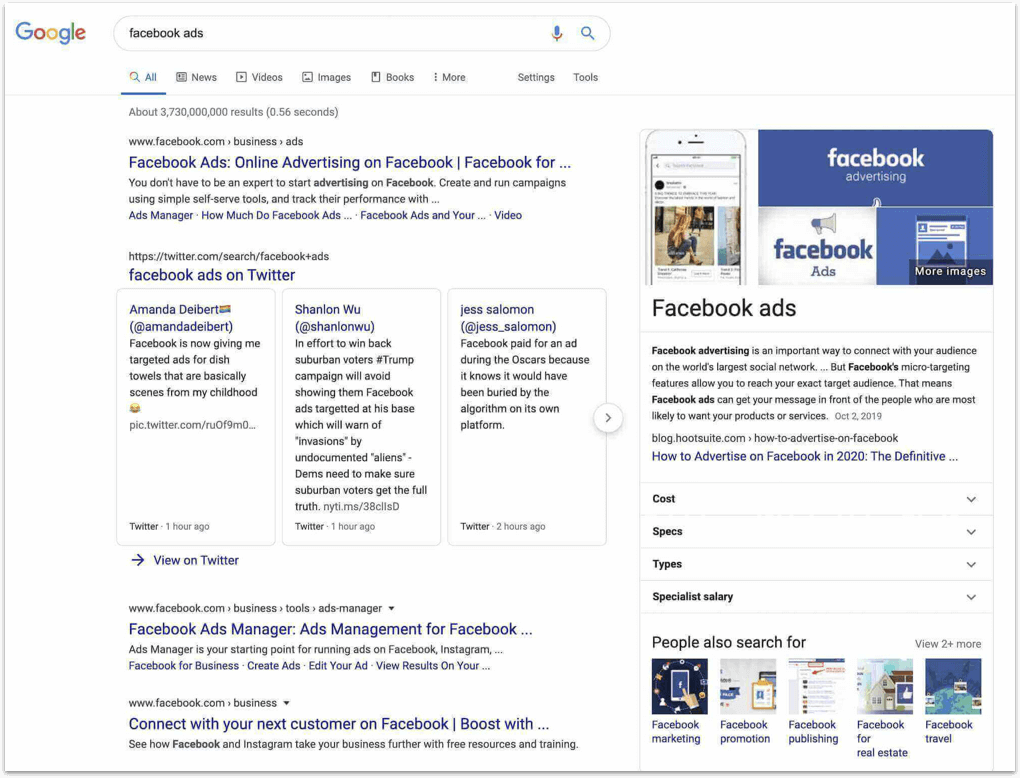Click More images overlay

coord(950,271)
